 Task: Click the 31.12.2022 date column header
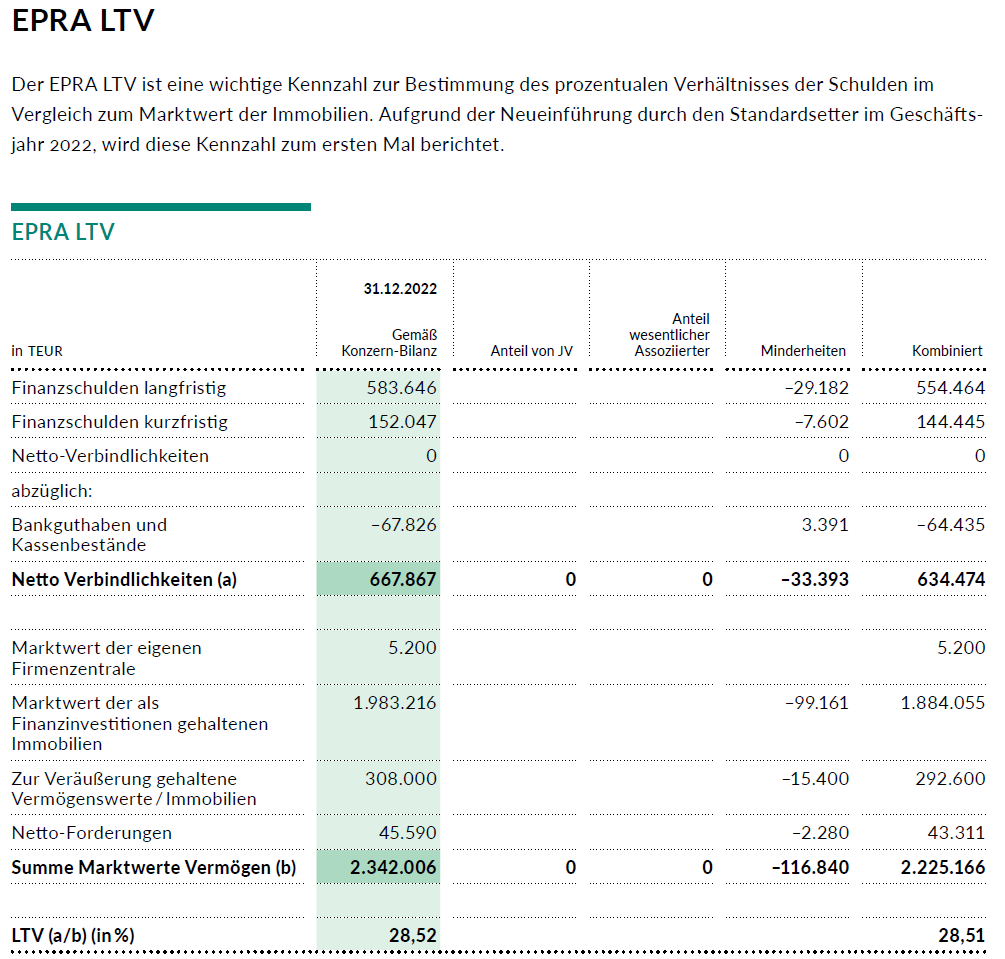(400, 289)
